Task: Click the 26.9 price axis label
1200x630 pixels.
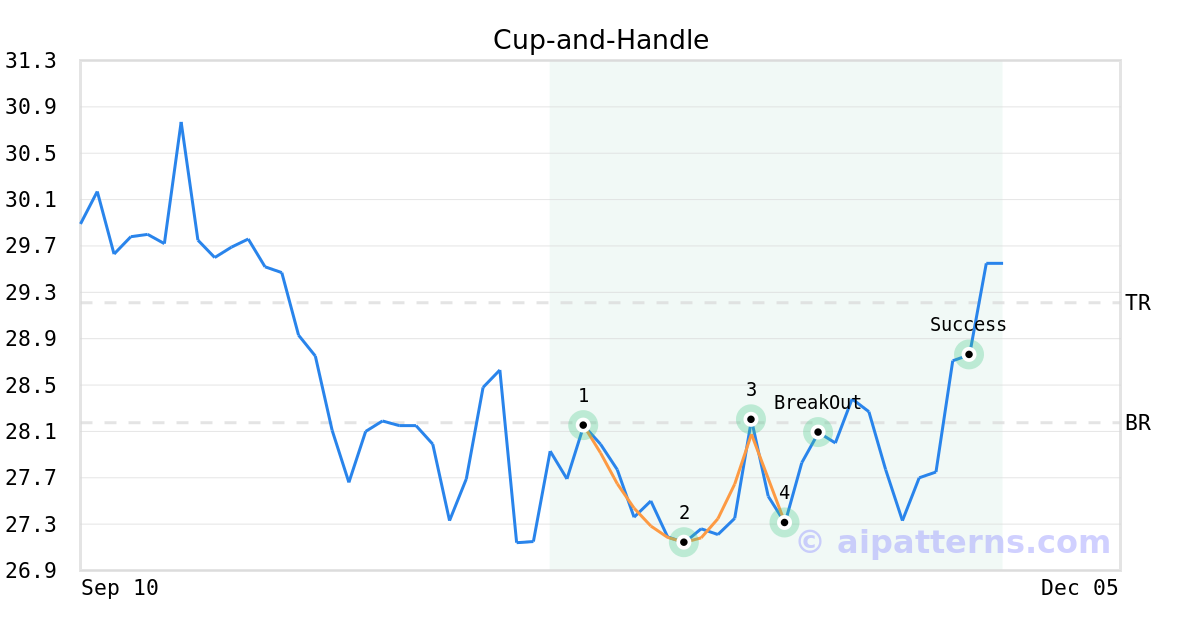Action: pyautogui.click(x=30, y=571)
